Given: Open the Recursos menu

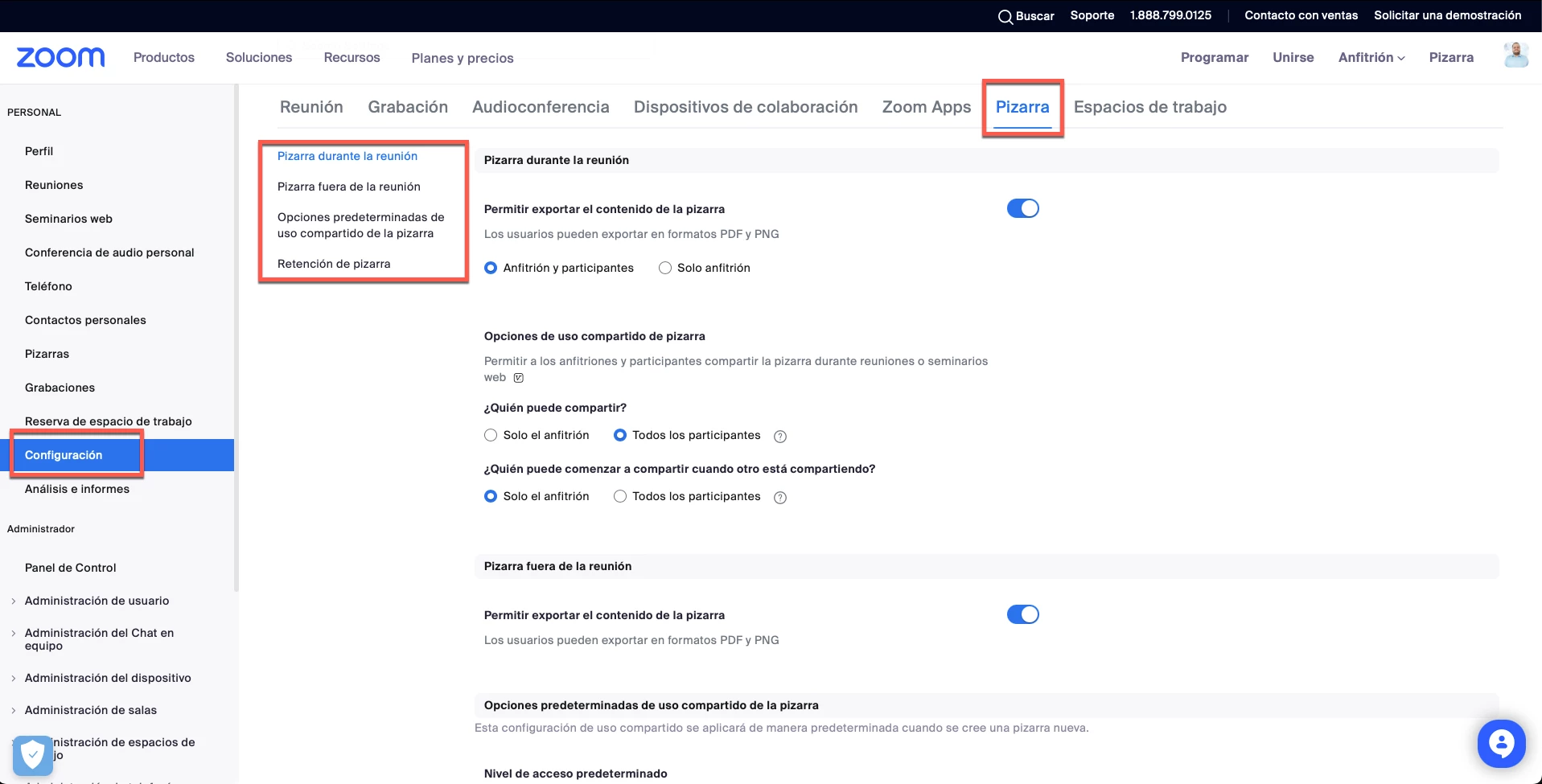Looking at the screenshot, I should [x=352, y=57].
